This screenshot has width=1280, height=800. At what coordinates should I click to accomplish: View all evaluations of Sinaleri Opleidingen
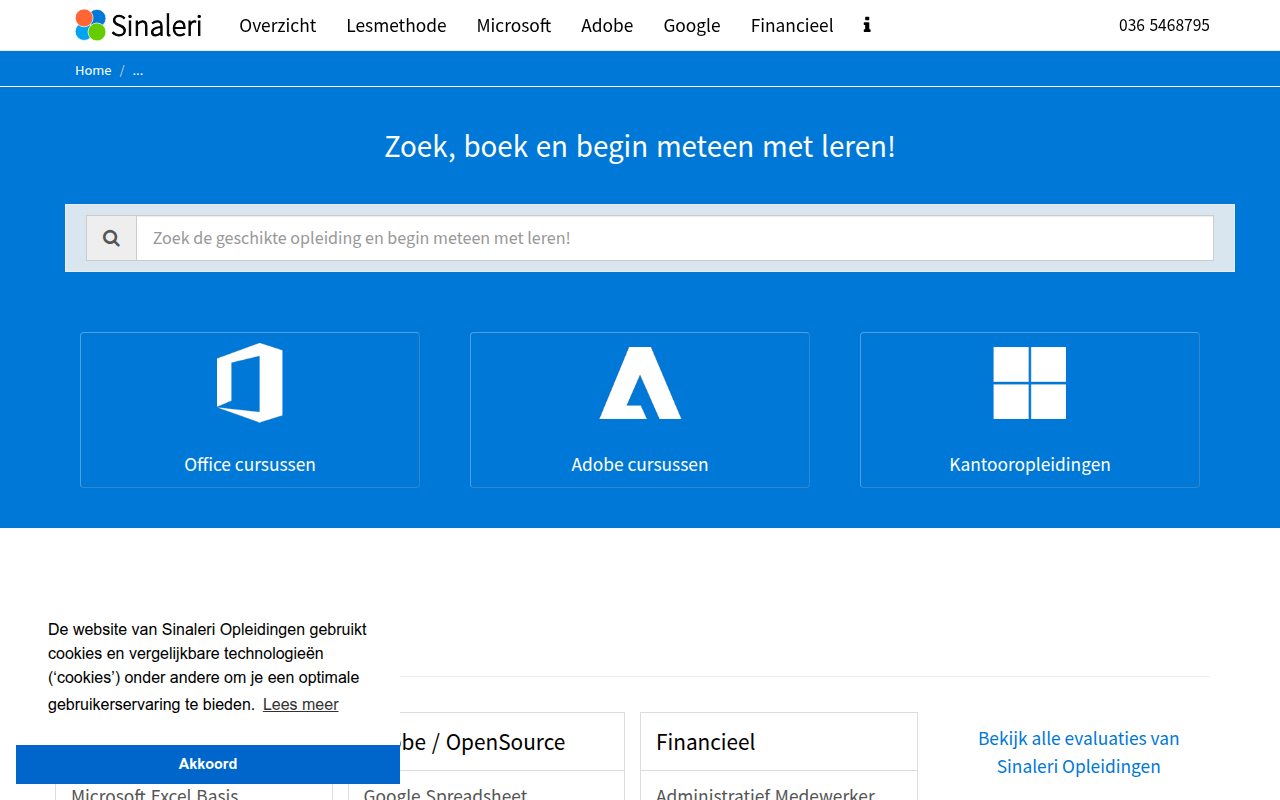click(1079, 752)
